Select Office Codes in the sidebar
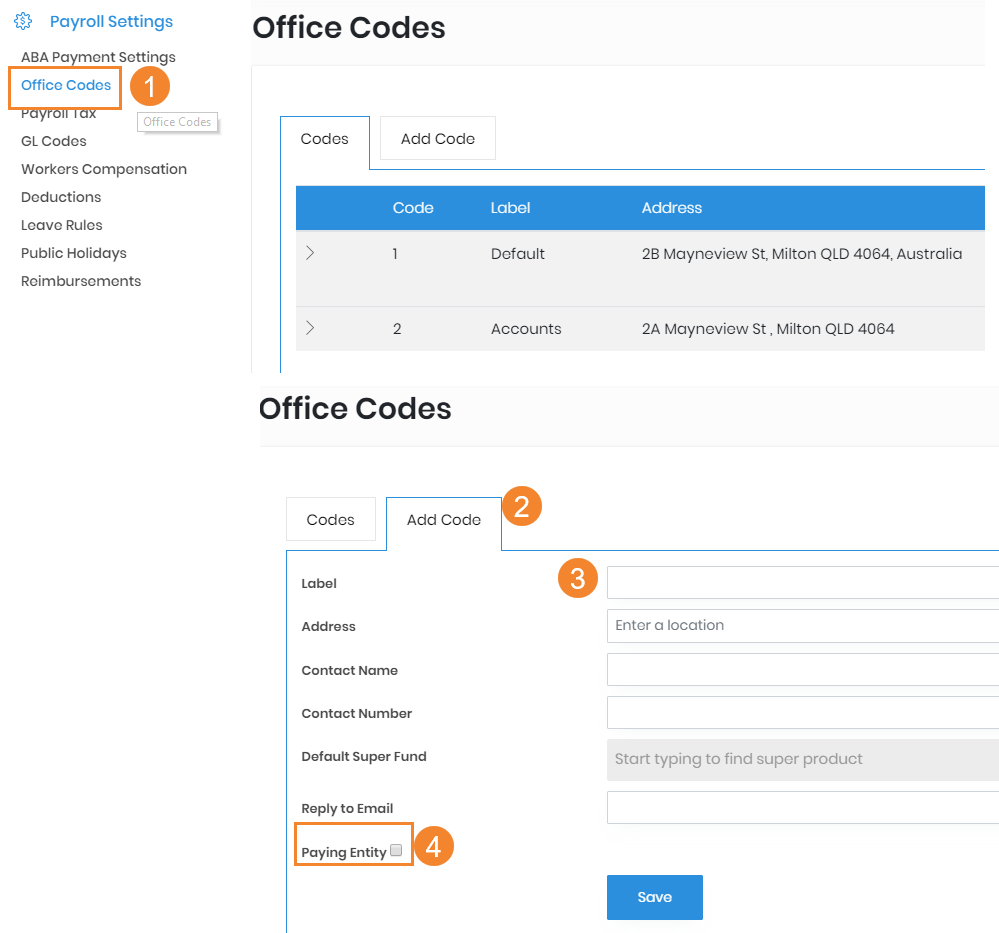This screenshot has width=999, height=933. (63, 86)
